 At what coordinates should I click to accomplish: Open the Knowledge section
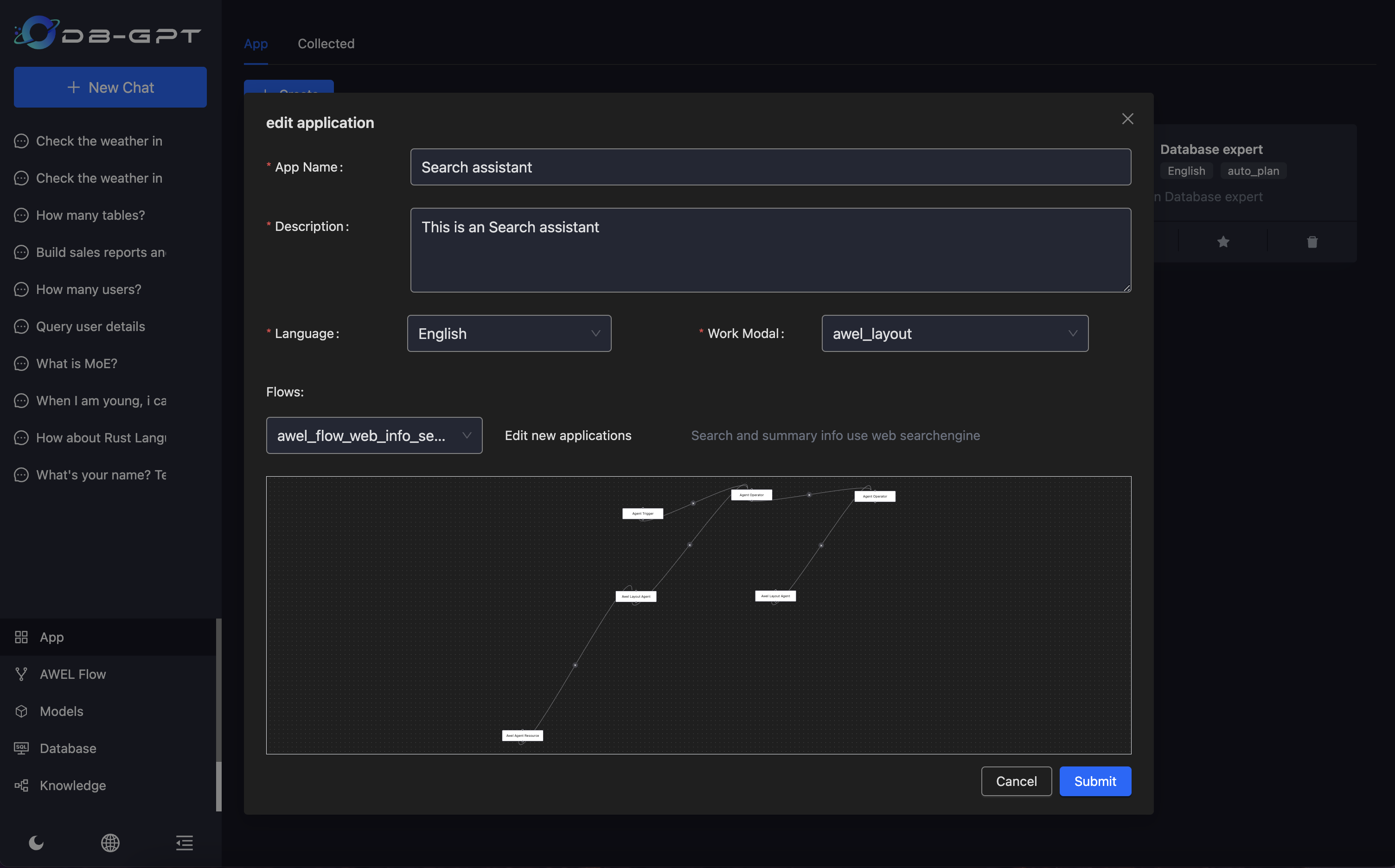pos(72,785)
